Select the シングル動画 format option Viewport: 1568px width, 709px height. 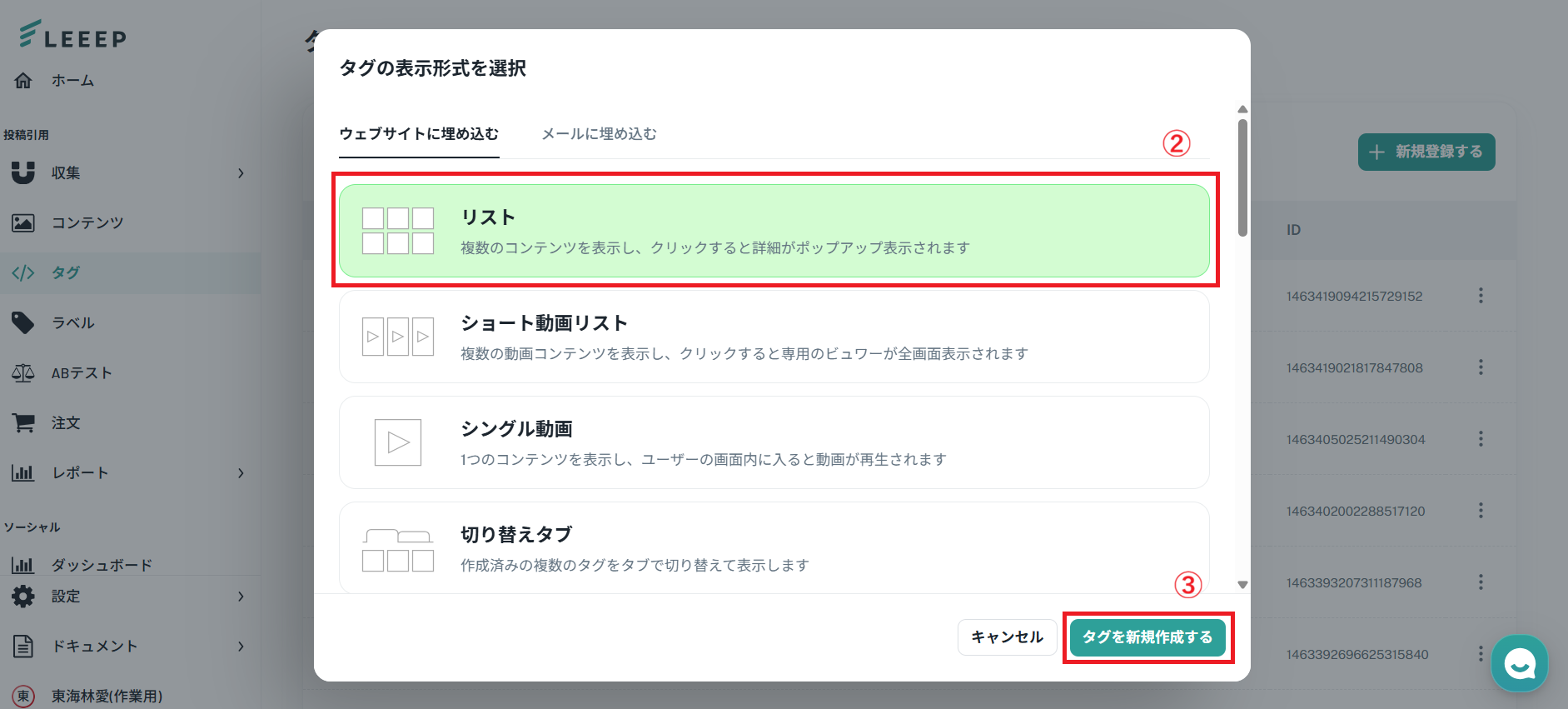click(774, 442)
